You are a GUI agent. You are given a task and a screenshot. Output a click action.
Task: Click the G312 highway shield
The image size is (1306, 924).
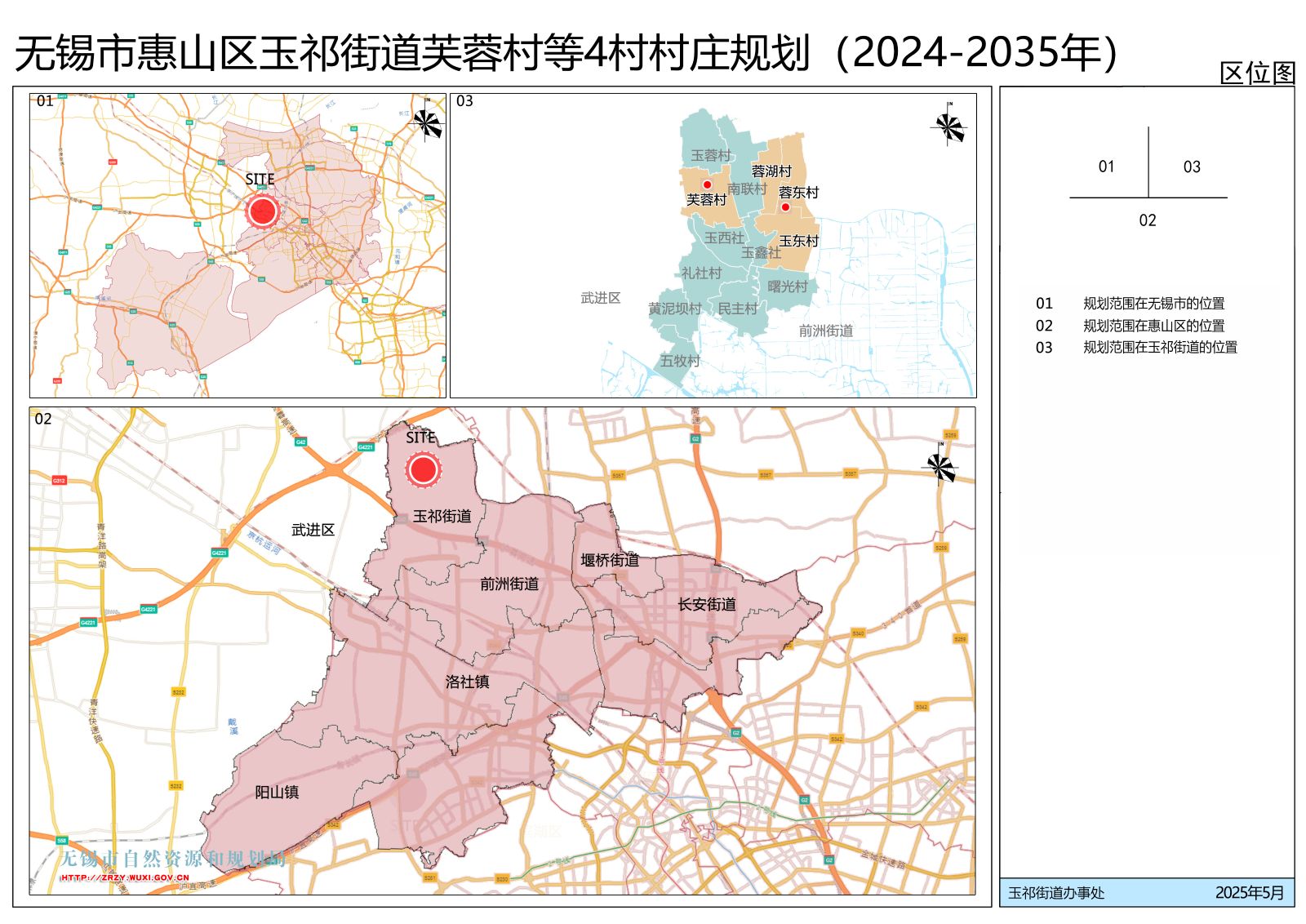(x=59, y=480)
